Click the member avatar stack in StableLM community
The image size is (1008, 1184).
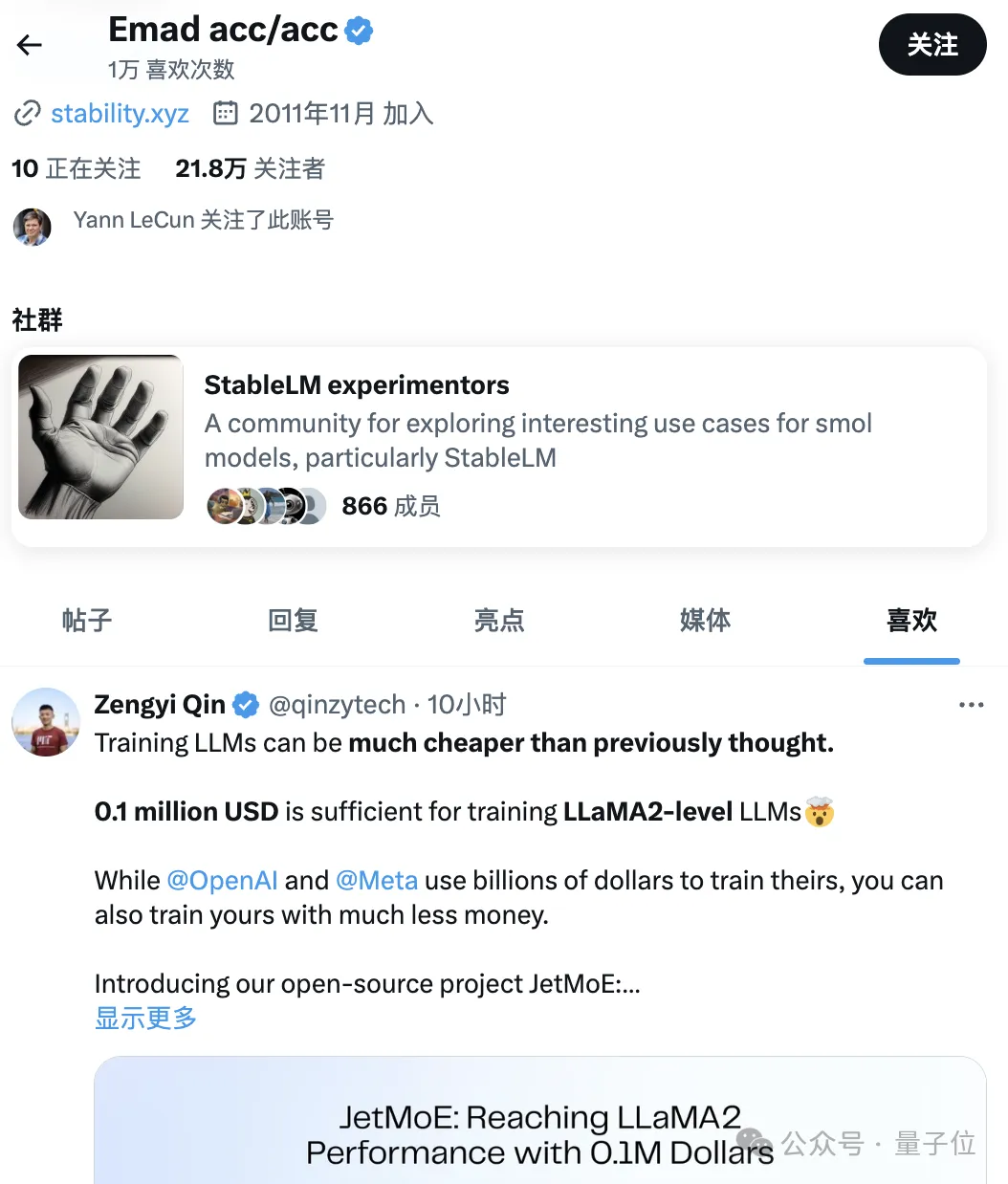[x=266, y=506]
